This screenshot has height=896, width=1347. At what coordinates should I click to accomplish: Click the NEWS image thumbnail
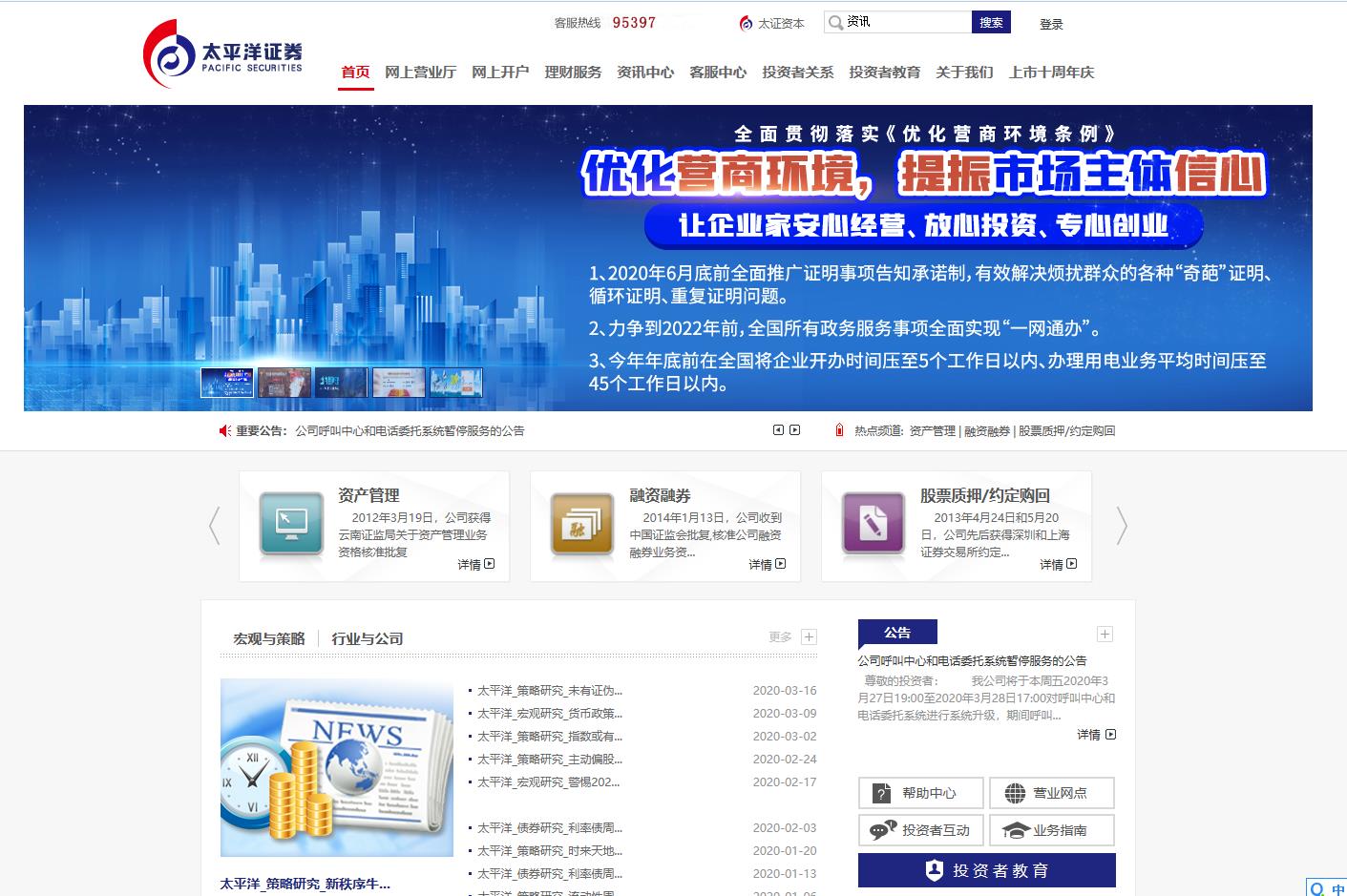point(337,767)
